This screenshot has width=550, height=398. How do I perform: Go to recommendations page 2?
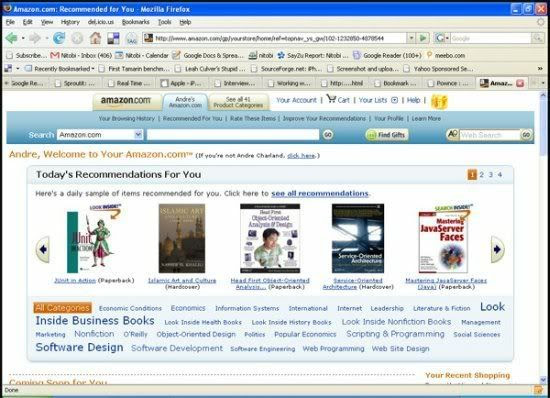pyautogui.click(x=482, y=174)
